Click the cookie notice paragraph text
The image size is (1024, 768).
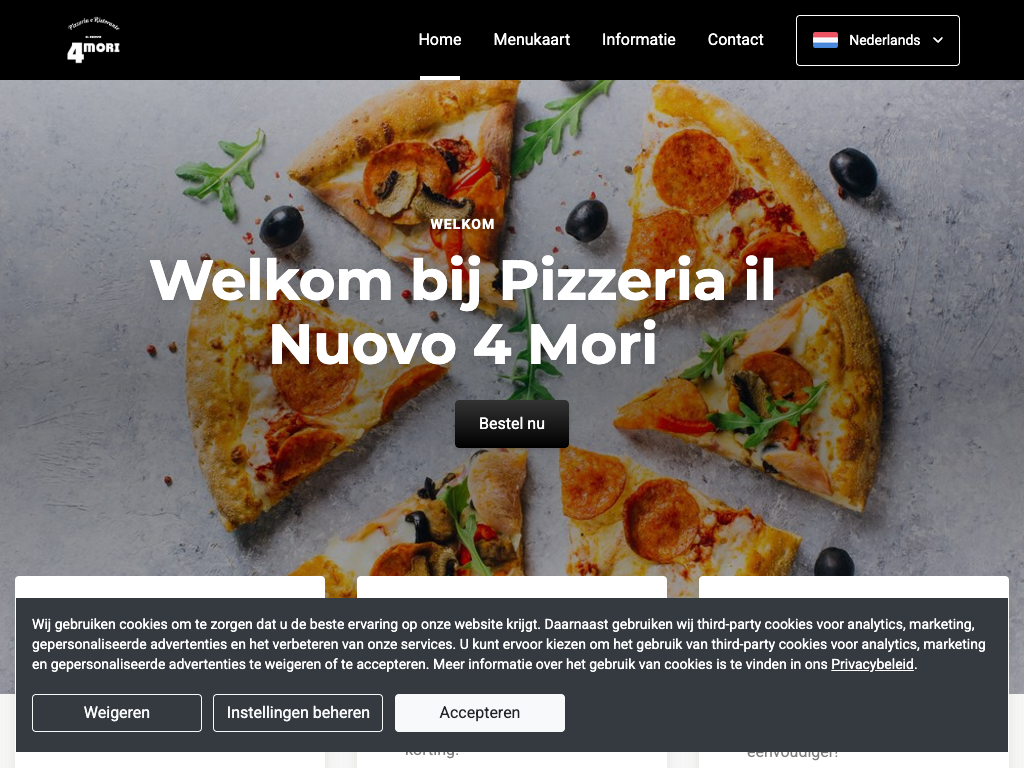[509, 644]
